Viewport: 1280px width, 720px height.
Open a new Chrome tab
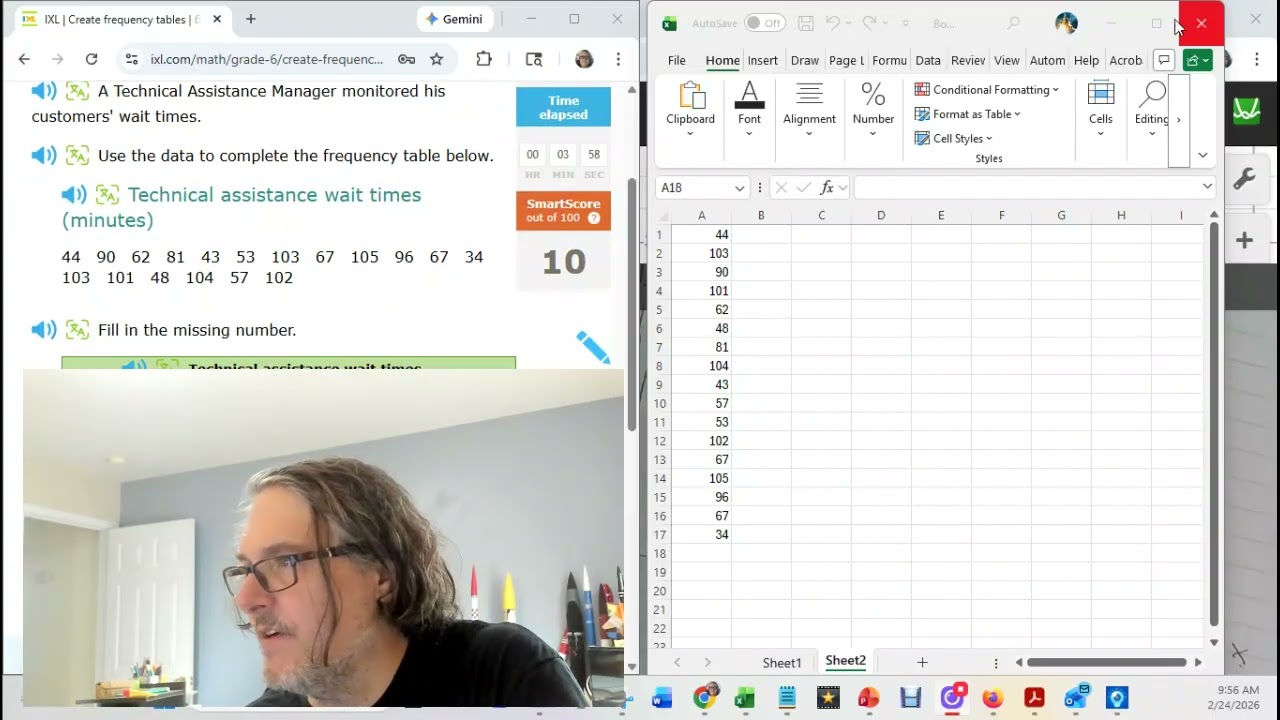pyautogui.click(x=250, y=19)
